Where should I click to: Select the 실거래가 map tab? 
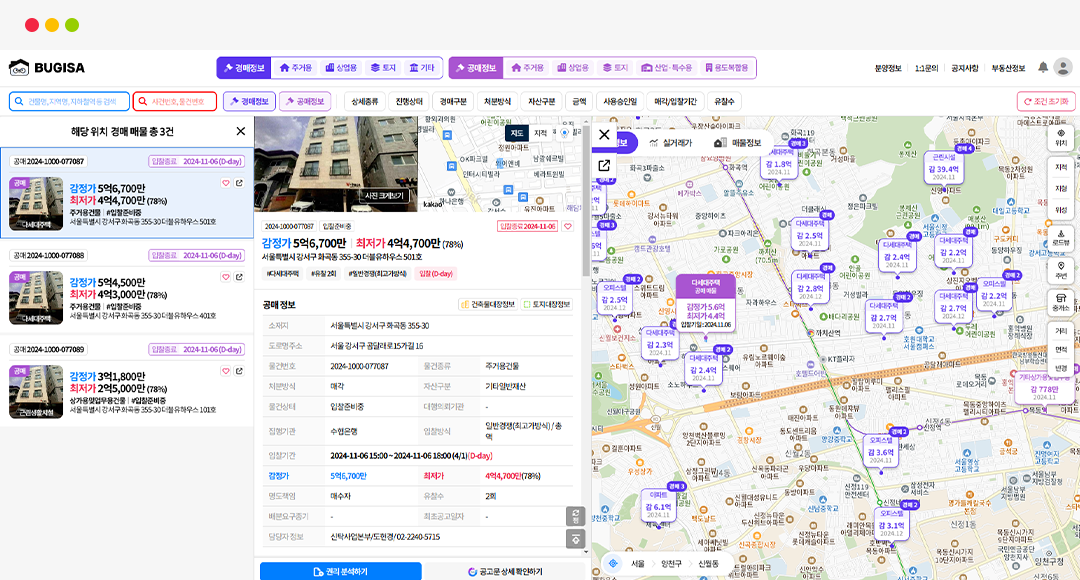click(671, 143)
